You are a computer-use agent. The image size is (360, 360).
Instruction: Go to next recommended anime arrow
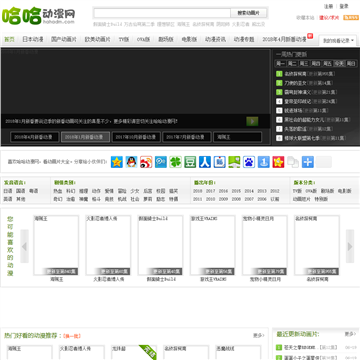350,246
